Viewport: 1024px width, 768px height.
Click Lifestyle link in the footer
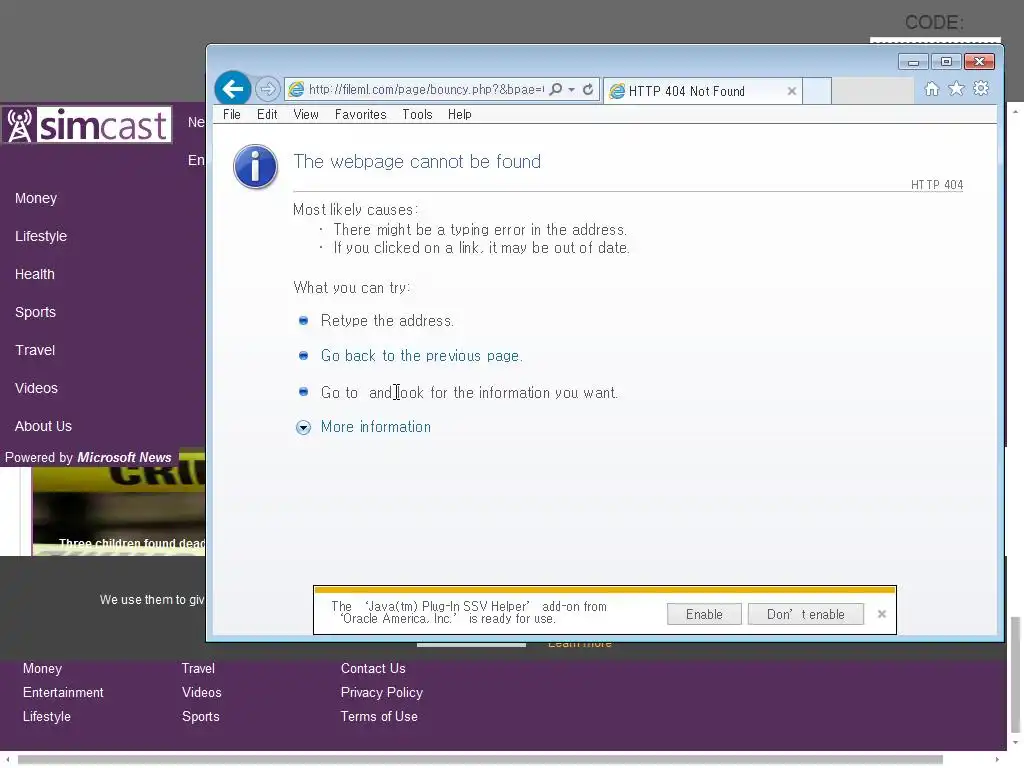click(46, 716)
